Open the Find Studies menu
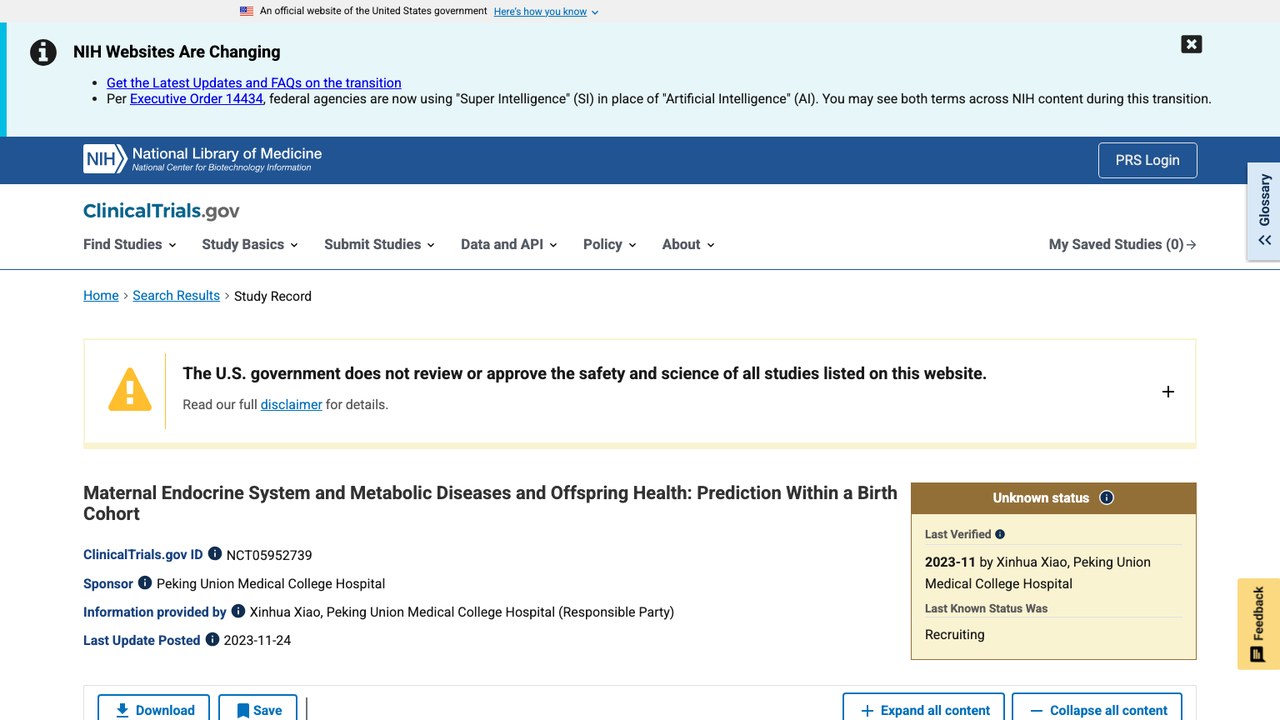 point(130,244)
